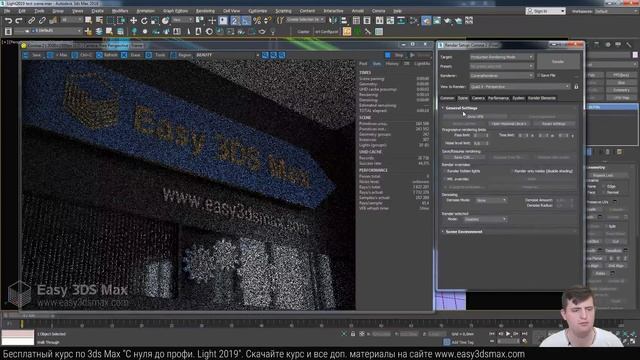Toggle the Percent Snap icon

pyautogui.click(x=257, y=20)
